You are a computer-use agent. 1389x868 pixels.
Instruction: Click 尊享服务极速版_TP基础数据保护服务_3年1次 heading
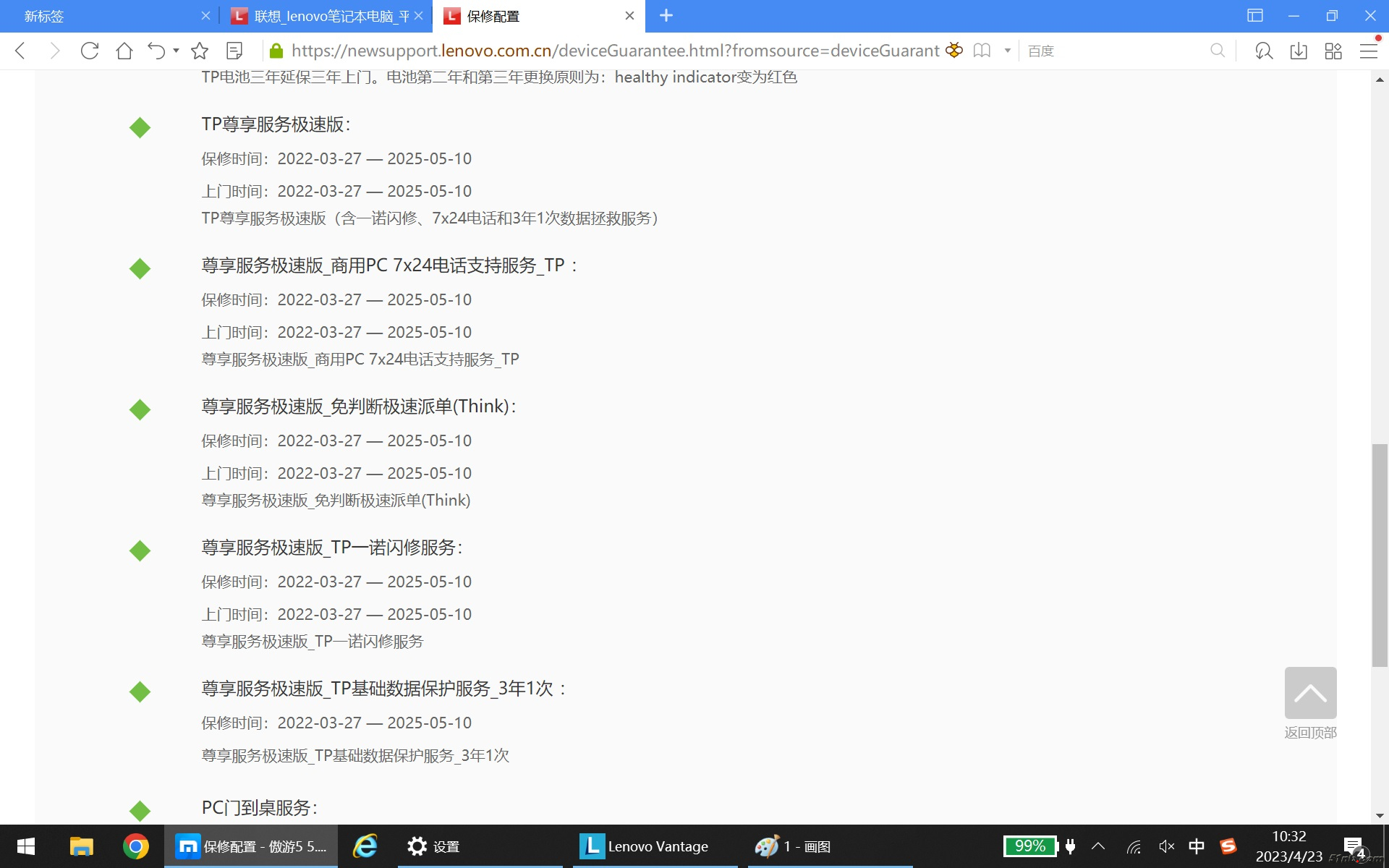pyautogui.click(x=383, y=689)
